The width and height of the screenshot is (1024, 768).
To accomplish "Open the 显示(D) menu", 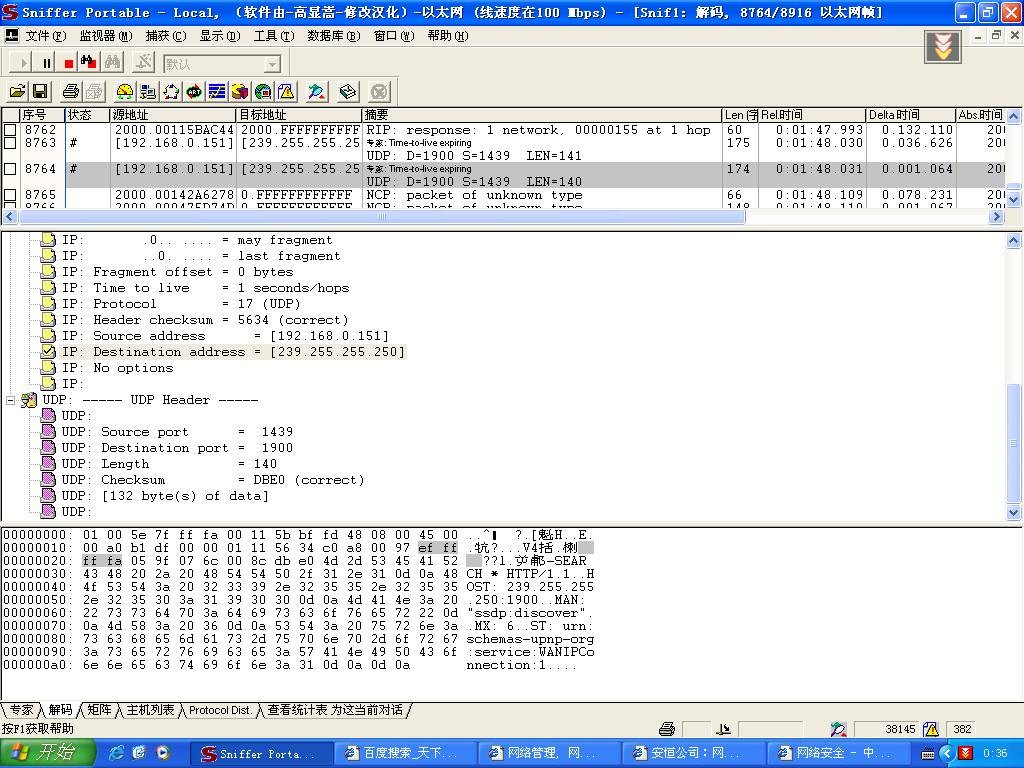I will tap(220, 36).
